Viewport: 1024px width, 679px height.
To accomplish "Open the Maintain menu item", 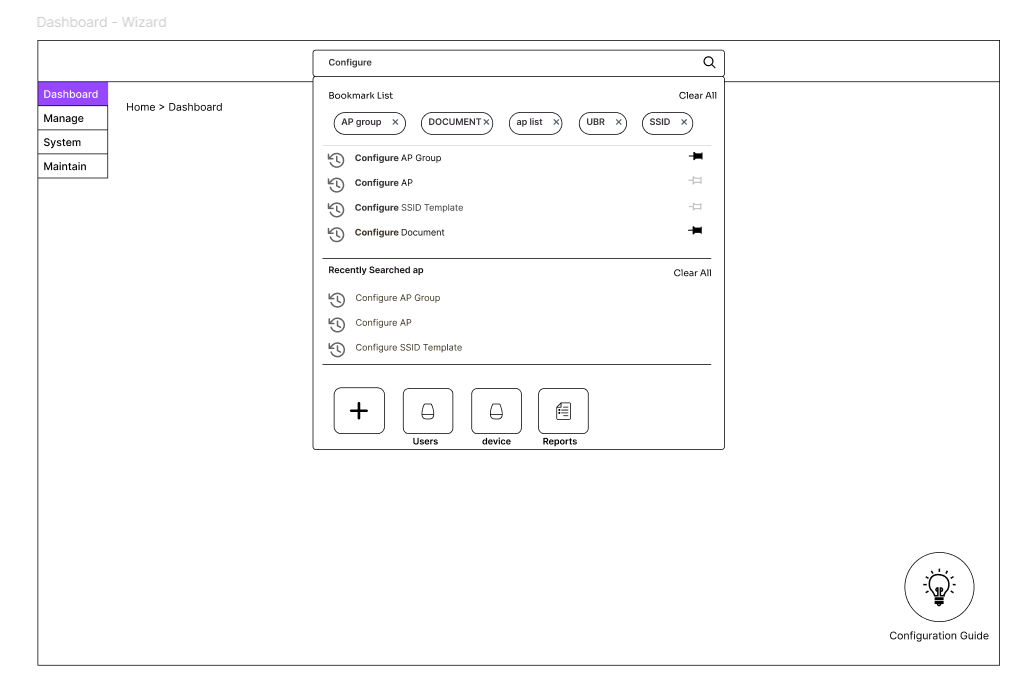I will [x=72, y=166].
